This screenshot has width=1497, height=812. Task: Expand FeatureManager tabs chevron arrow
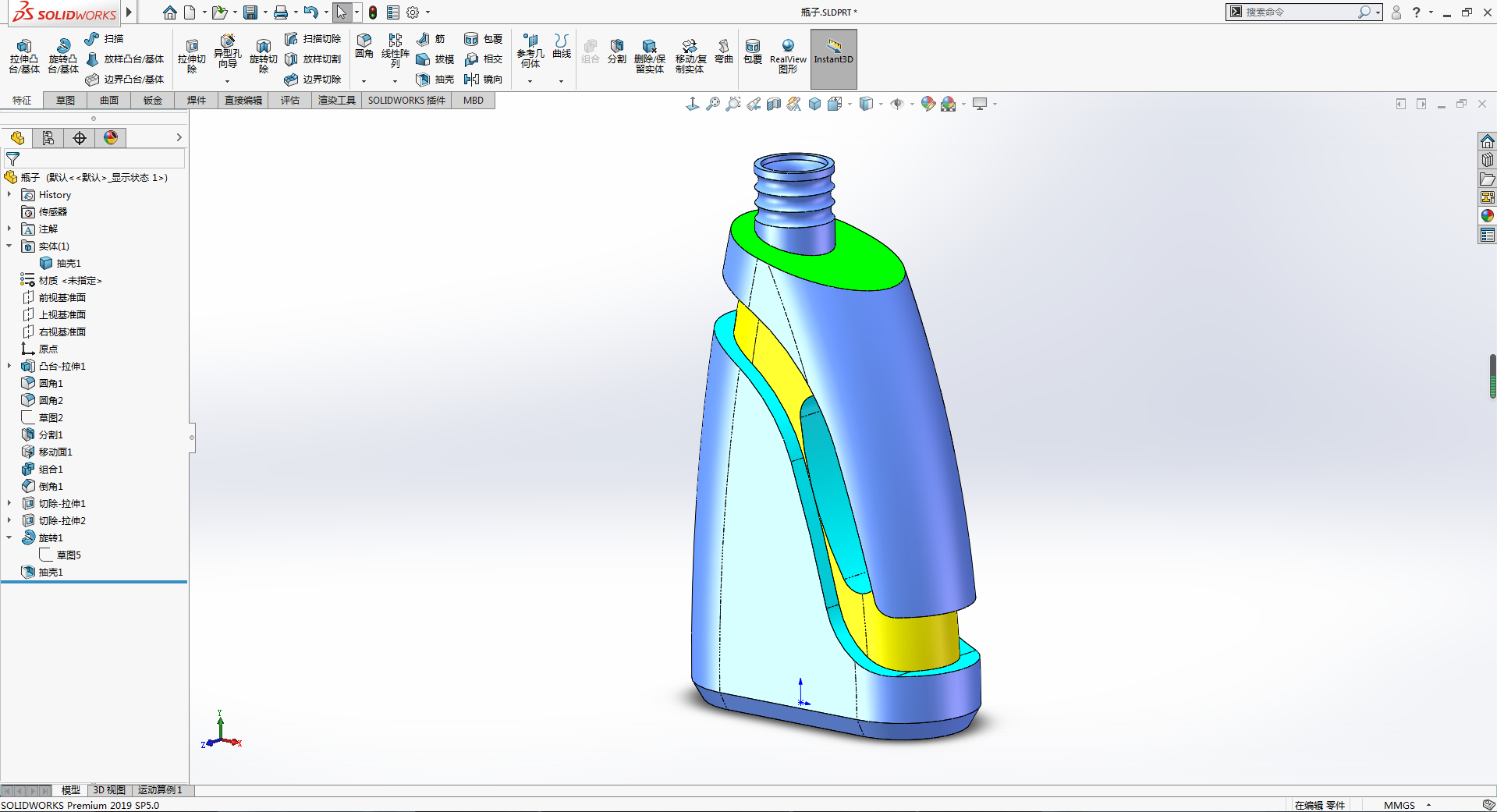(x=179, y=137)
